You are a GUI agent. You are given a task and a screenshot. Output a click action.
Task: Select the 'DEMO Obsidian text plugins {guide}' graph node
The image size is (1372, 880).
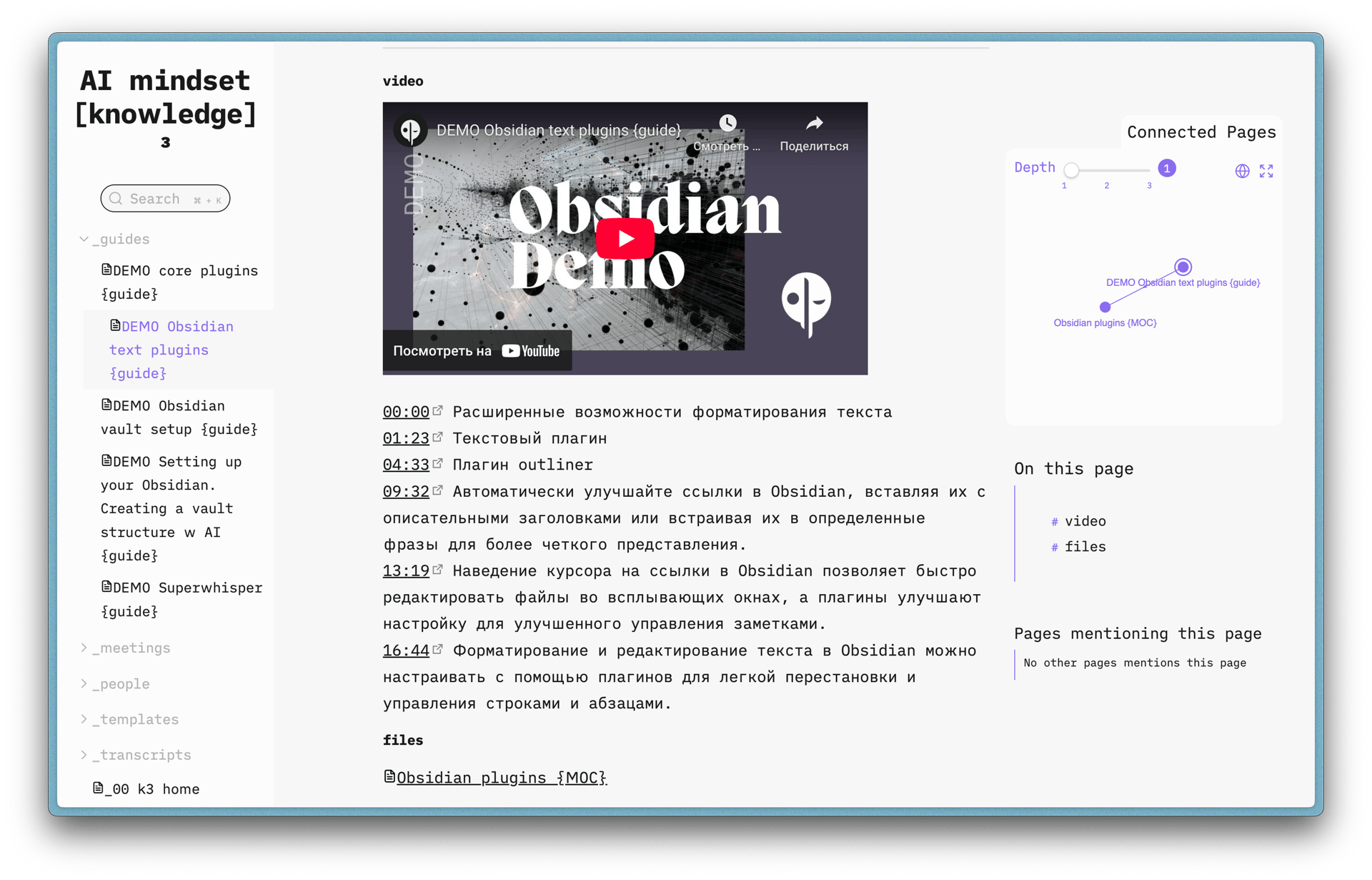(x=1183, y=267)
